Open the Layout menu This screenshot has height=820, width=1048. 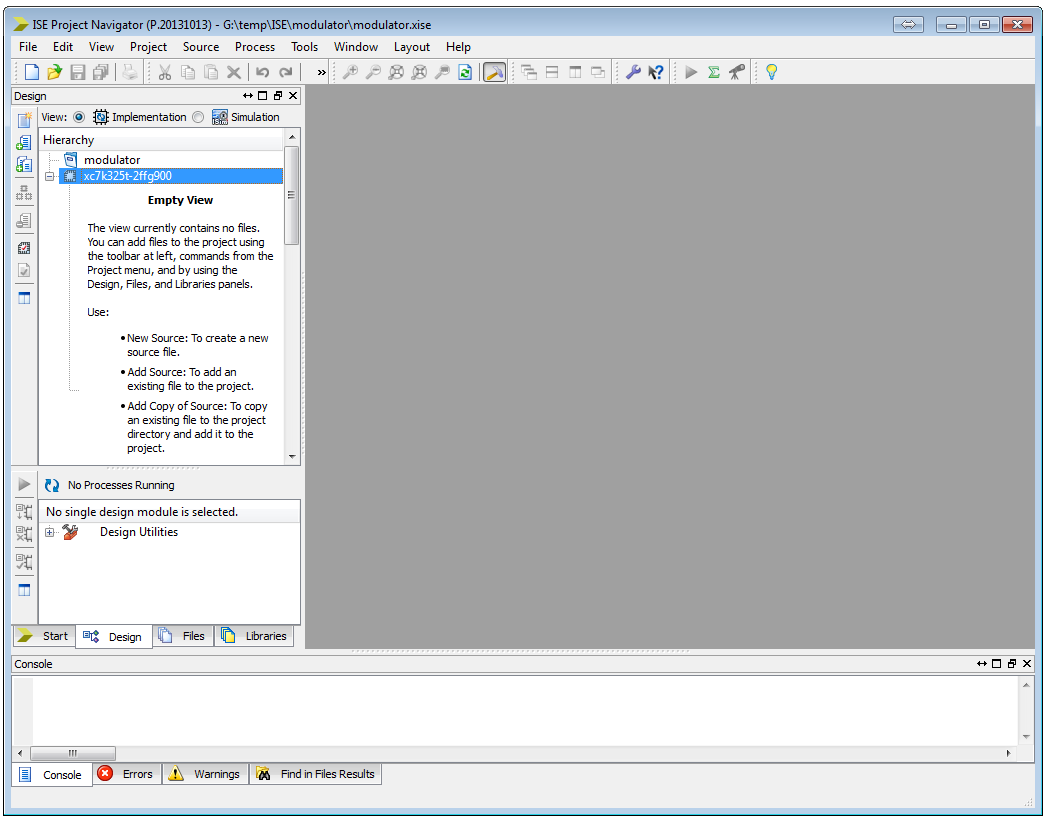click(412, 47)
